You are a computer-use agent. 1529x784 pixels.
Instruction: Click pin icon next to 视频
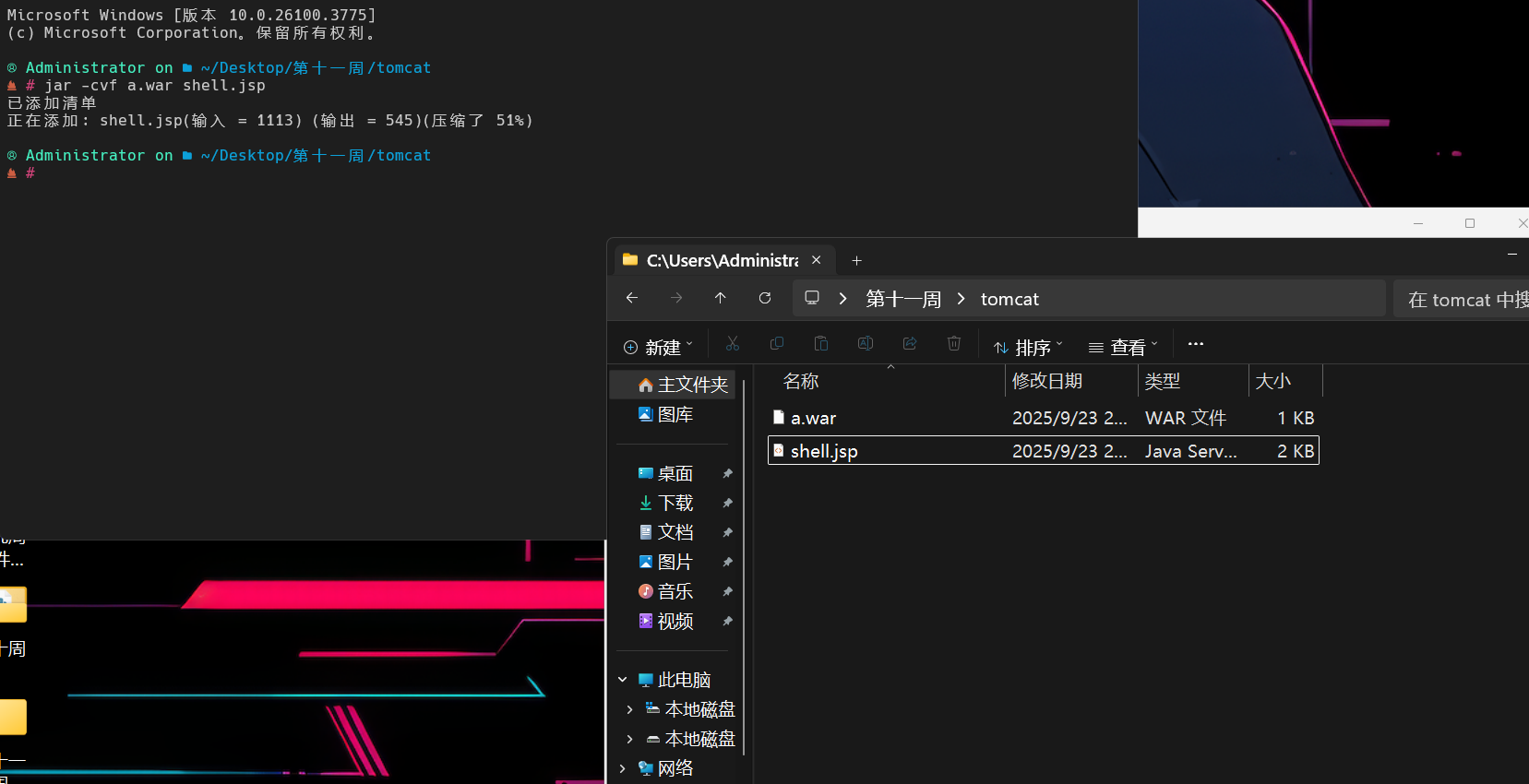(x=727, y=621)
